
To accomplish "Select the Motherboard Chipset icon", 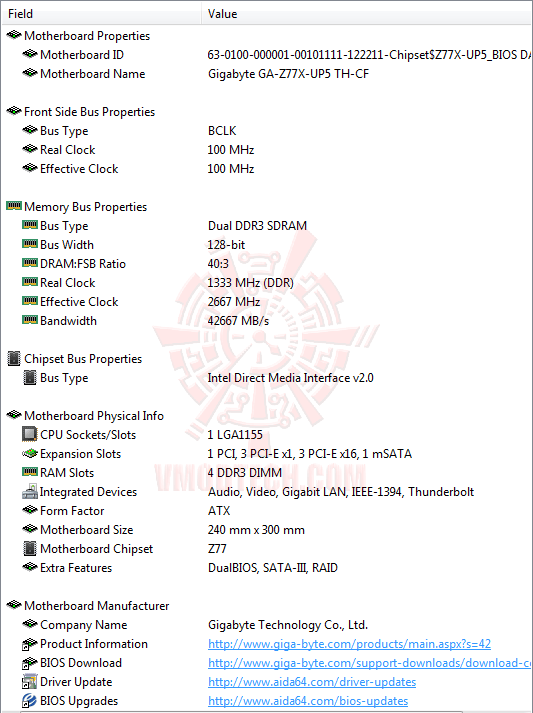I will [29, 548].
